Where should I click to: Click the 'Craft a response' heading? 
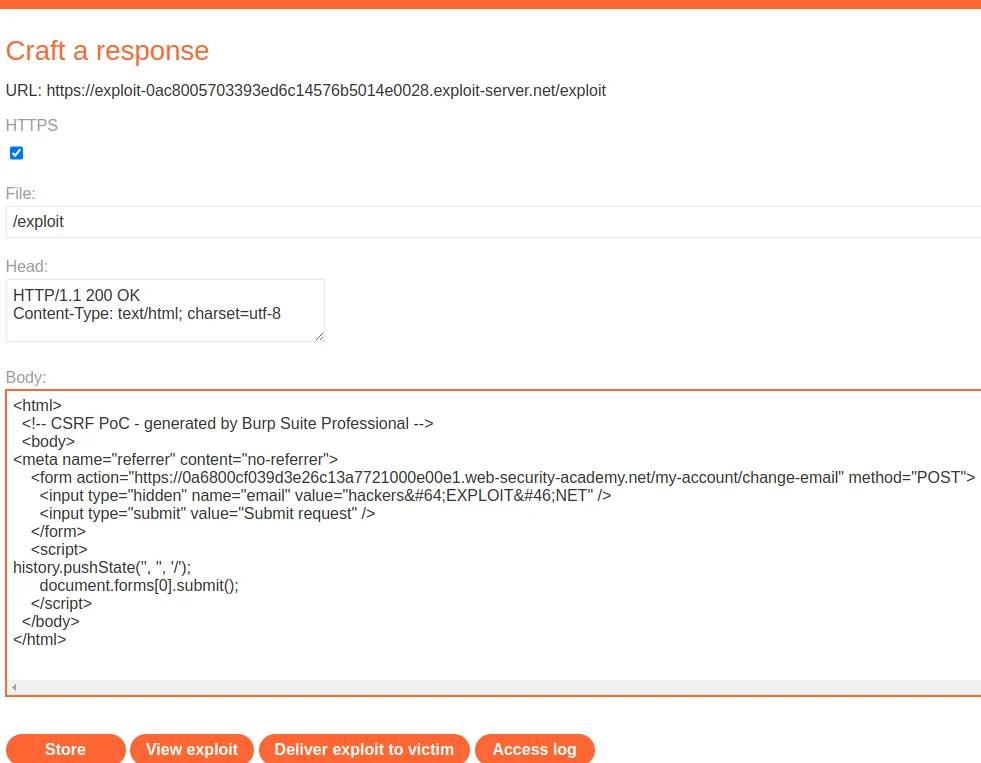[108, 51]
